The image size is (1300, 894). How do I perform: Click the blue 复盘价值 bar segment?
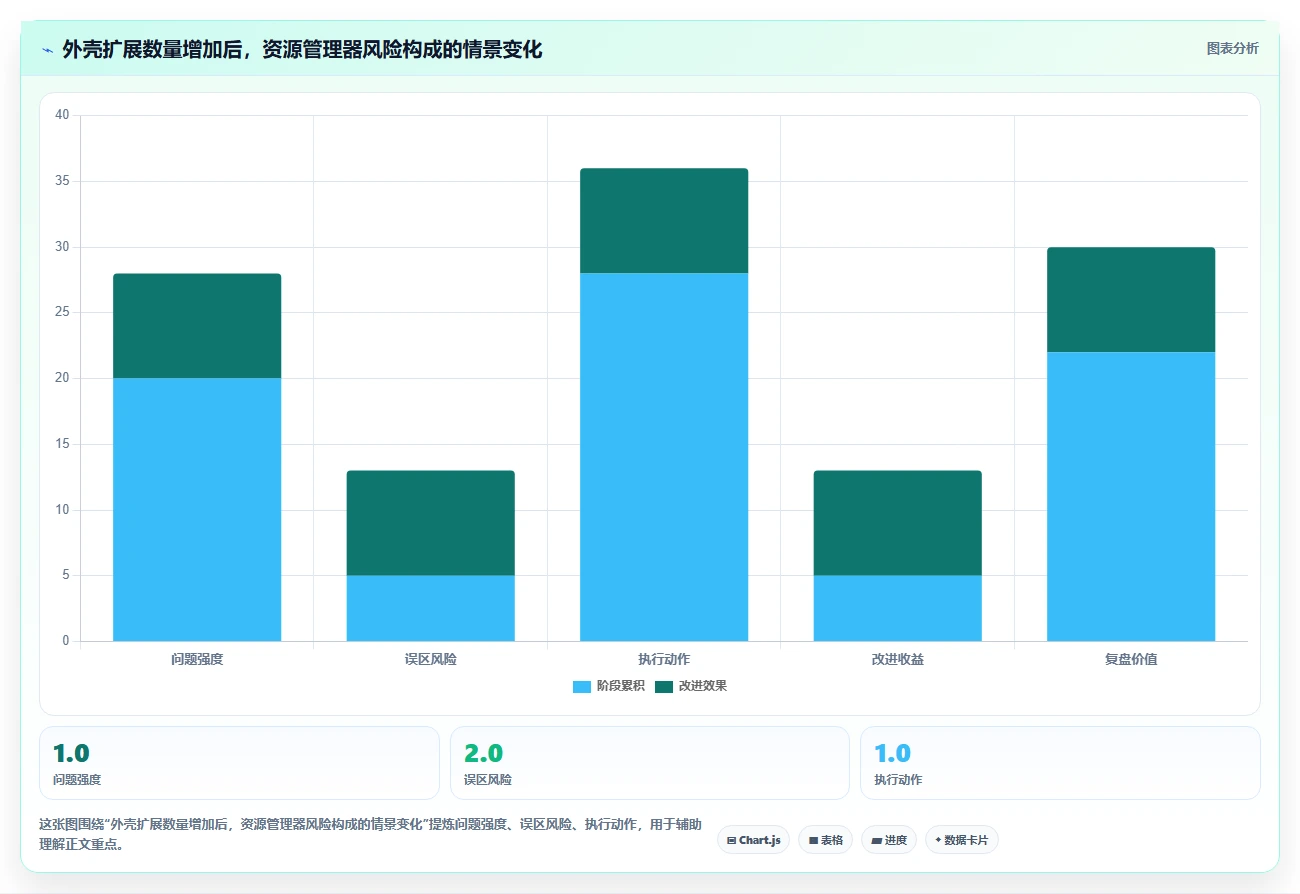1131,496
